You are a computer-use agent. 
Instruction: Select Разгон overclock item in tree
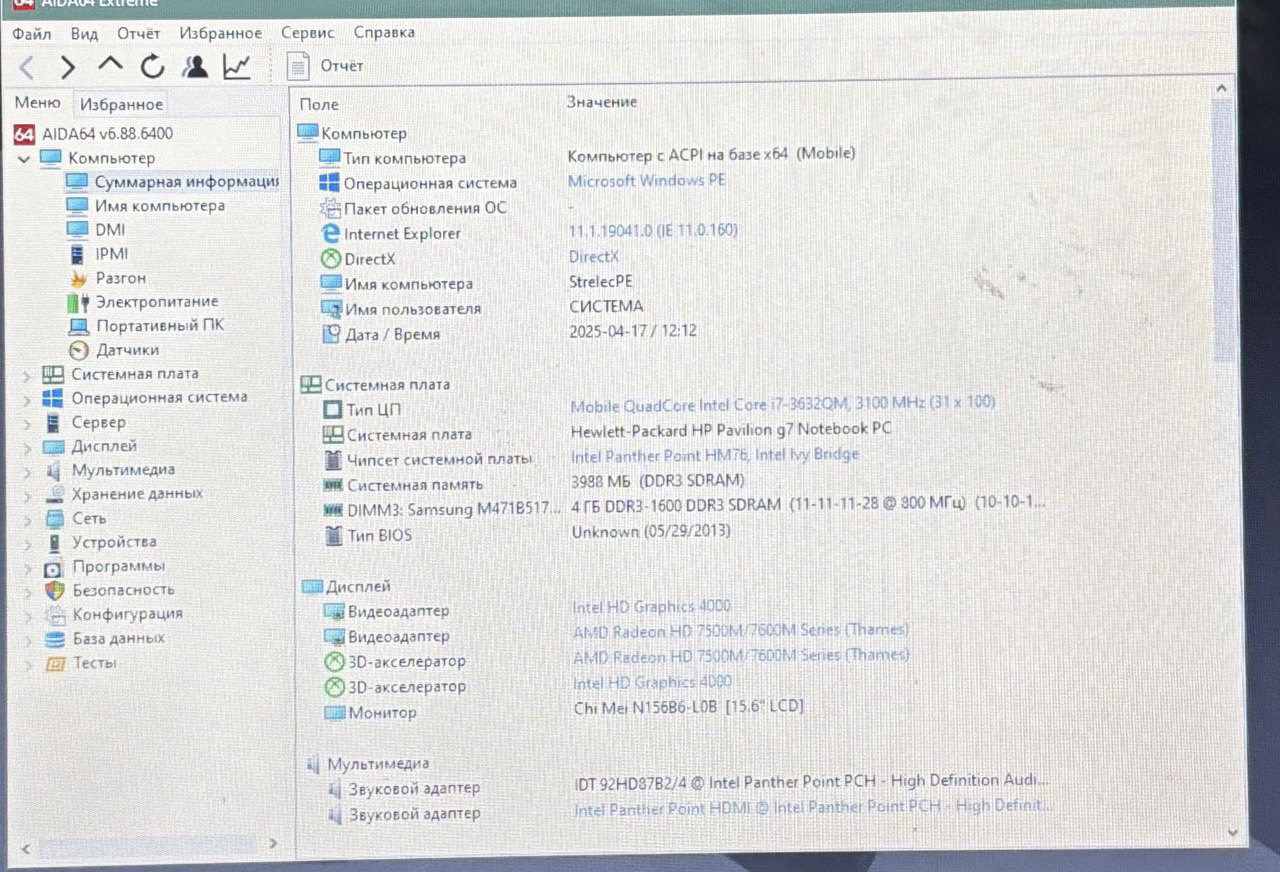pyautogui.click(x=120, y=278)
